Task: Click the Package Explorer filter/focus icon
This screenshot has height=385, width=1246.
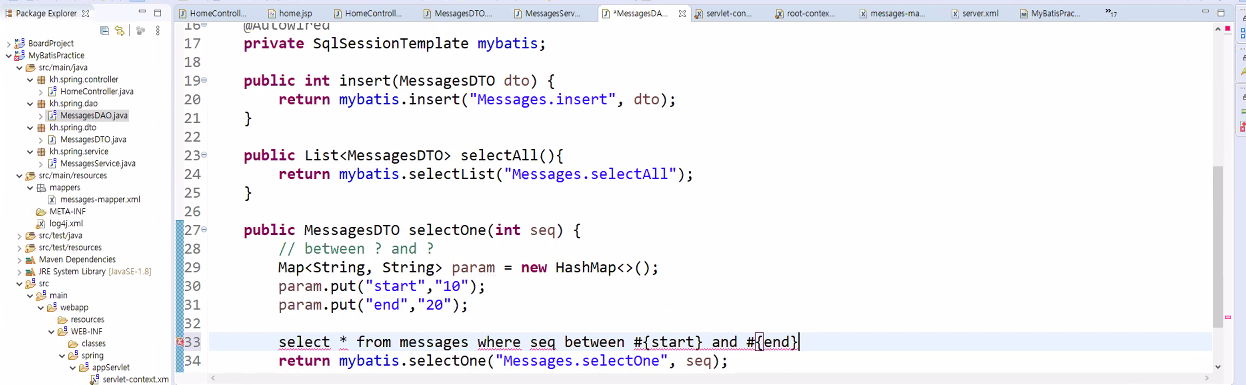Action: pyautogui.click(x=140, y=31)
